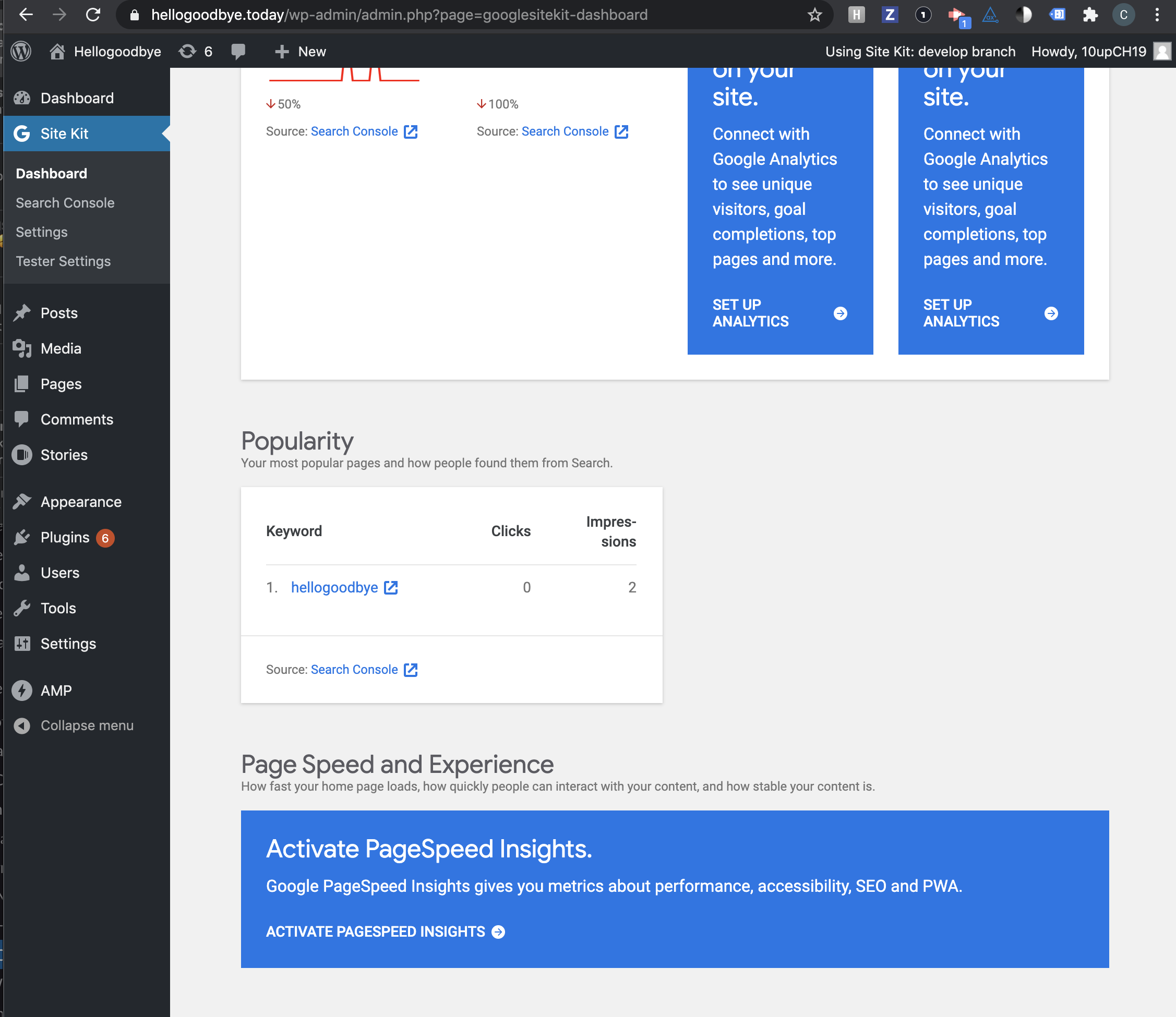Open the Tester Settings submenu item
Viewport: 1176px width, 1017px height.
63,262
